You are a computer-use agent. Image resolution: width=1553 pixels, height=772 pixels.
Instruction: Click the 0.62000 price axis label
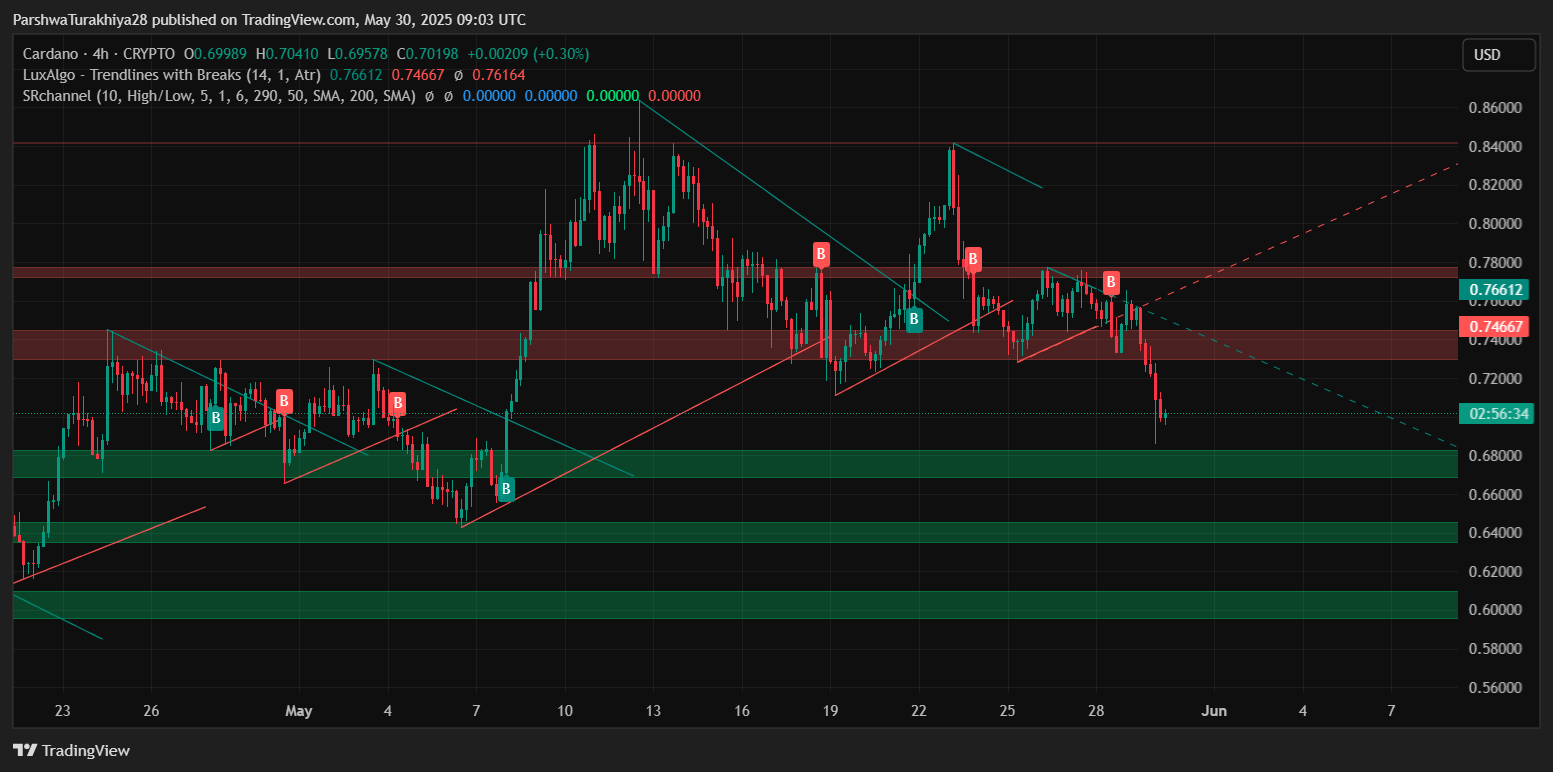(x=1495, y=572)
